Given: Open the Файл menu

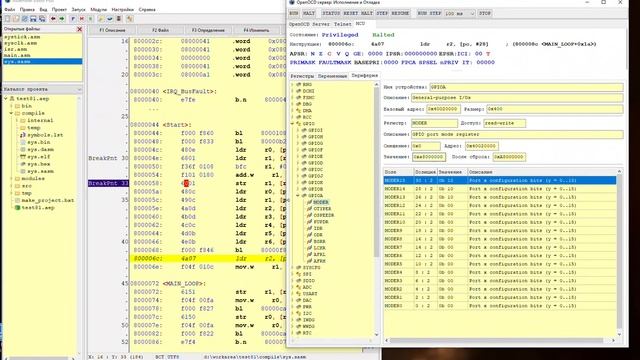Looking at the screenshot, I should point(9,9).
